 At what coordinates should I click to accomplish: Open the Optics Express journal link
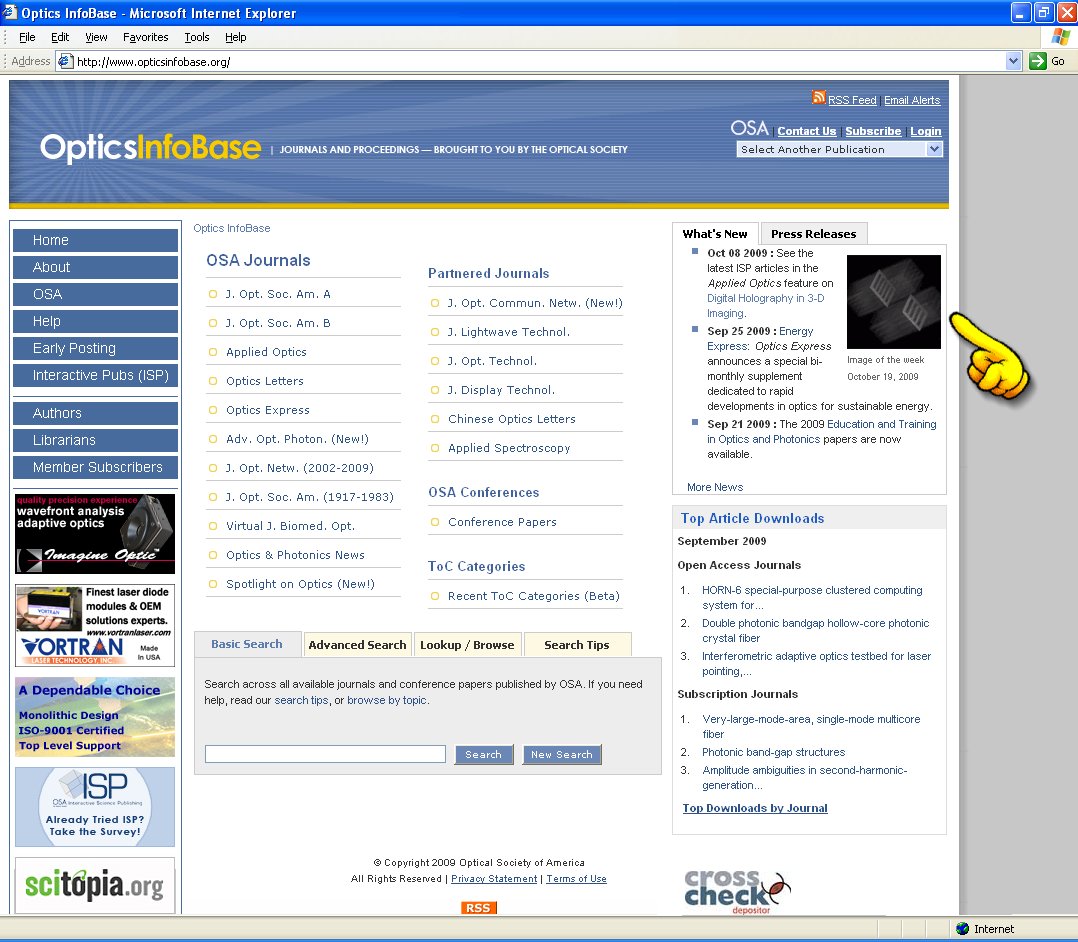267,410
